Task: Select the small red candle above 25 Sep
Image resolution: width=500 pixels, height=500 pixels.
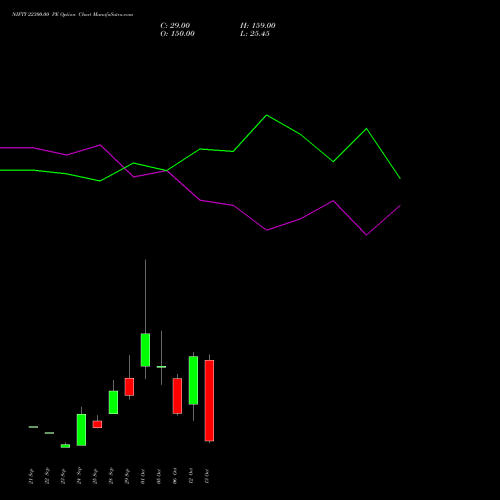Action: [x=97, y=424]
